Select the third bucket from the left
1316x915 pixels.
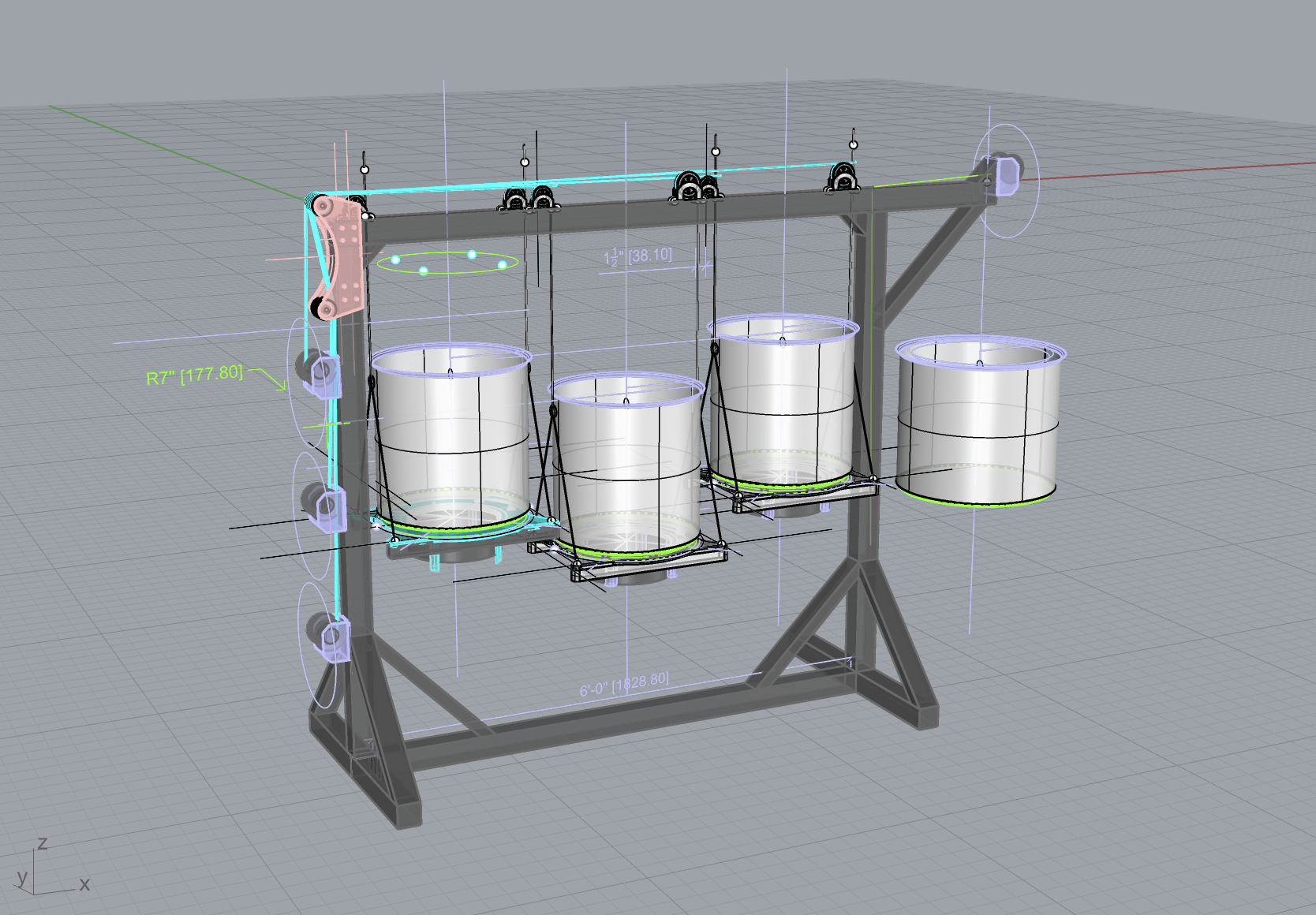pyautogui.click(x=783, y=402)
